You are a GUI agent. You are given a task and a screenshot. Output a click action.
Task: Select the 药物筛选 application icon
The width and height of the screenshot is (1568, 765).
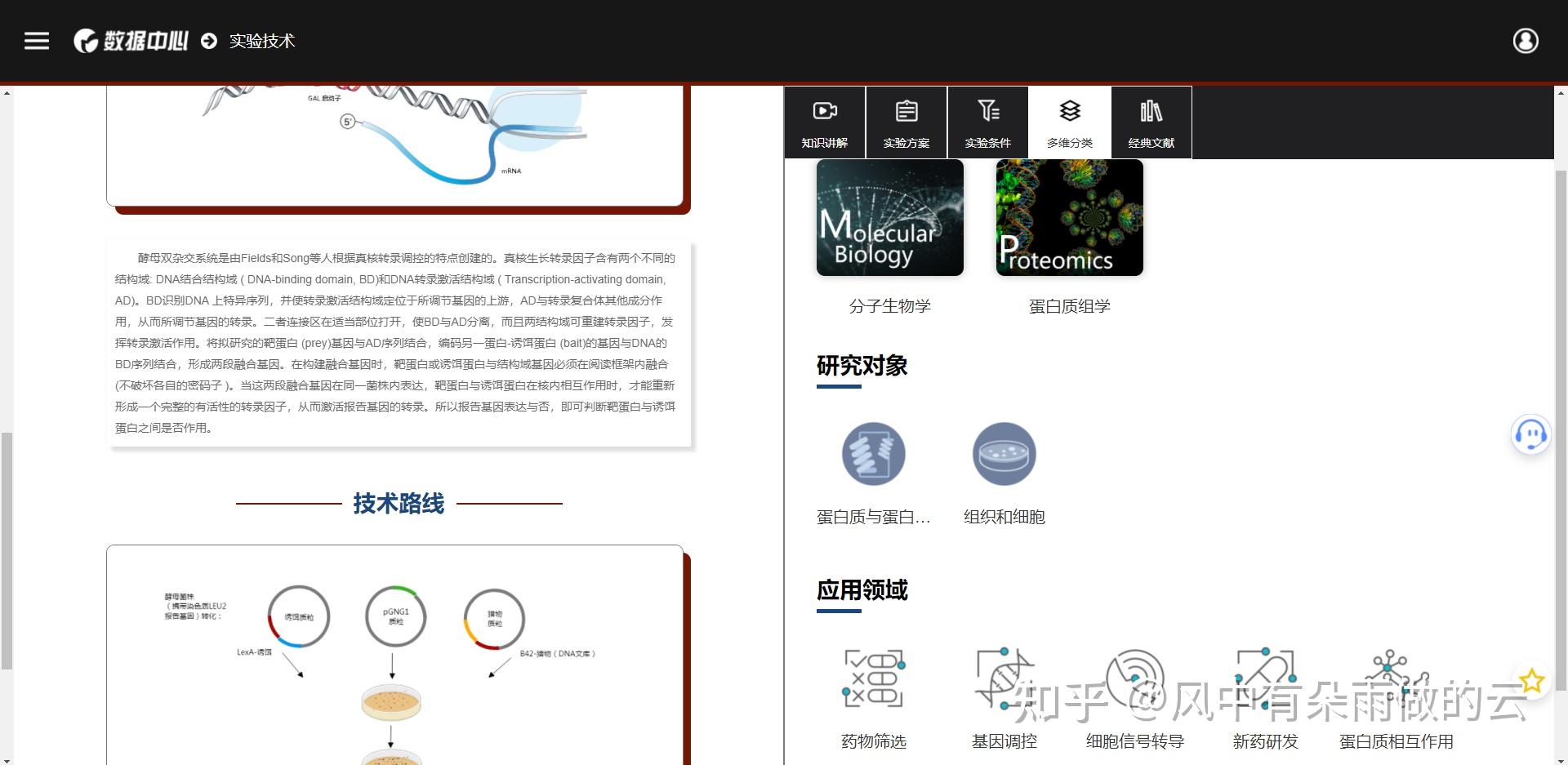(x=872, y=678)
